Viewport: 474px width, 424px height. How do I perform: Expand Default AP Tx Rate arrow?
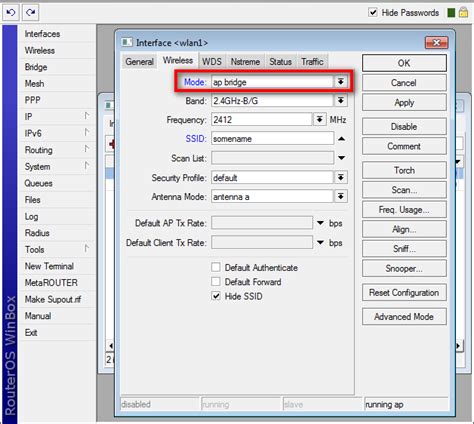[x=320, y=223]
